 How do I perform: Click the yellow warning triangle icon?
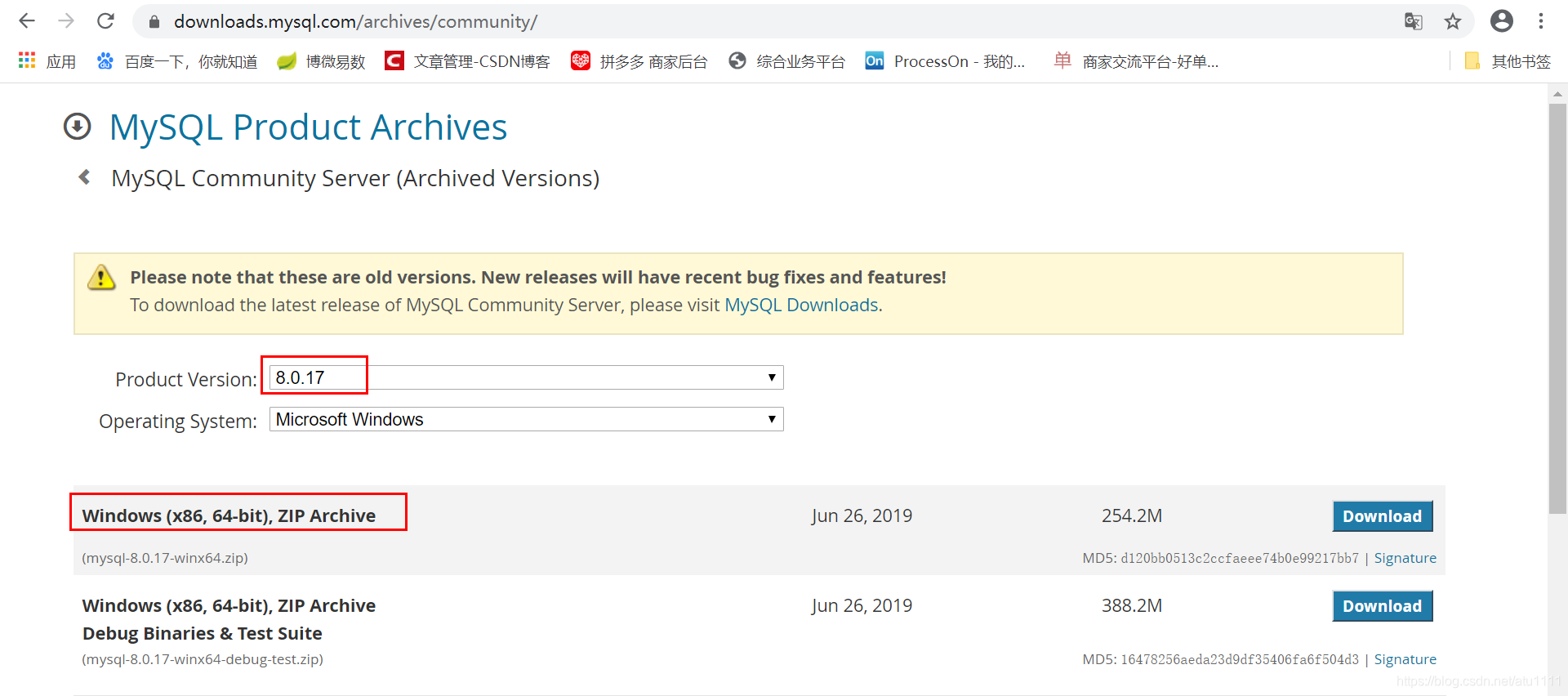coord(101,278)
